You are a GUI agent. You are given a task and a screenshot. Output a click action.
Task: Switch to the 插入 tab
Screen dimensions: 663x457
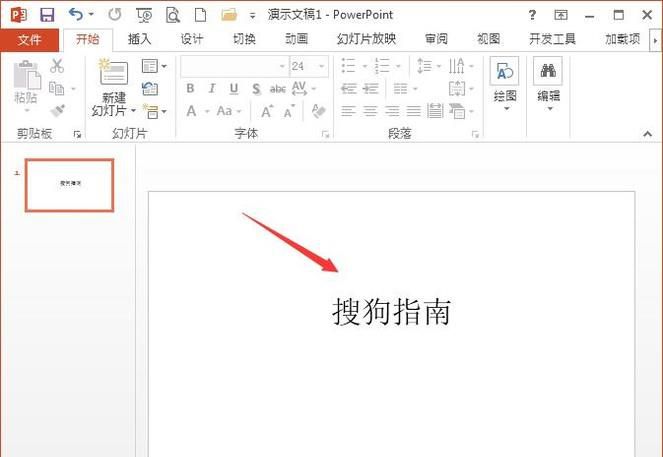[140, 39]
